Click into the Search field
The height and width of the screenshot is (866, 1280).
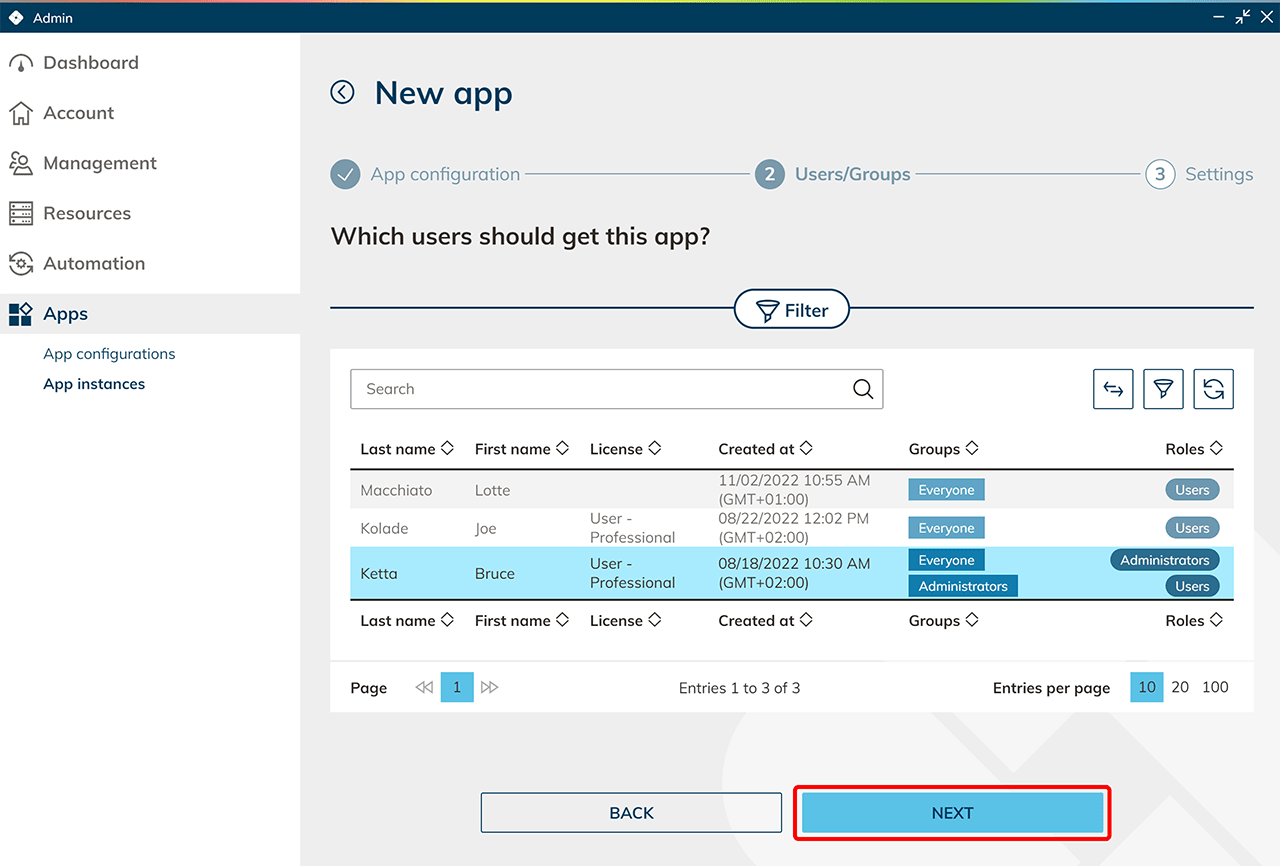(600, 390)
